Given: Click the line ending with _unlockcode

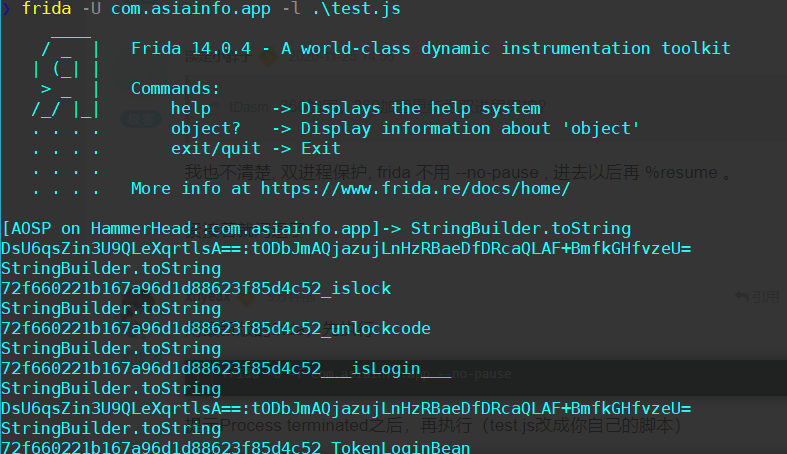Looking at the screenshot, I should (x=216, y=329).
